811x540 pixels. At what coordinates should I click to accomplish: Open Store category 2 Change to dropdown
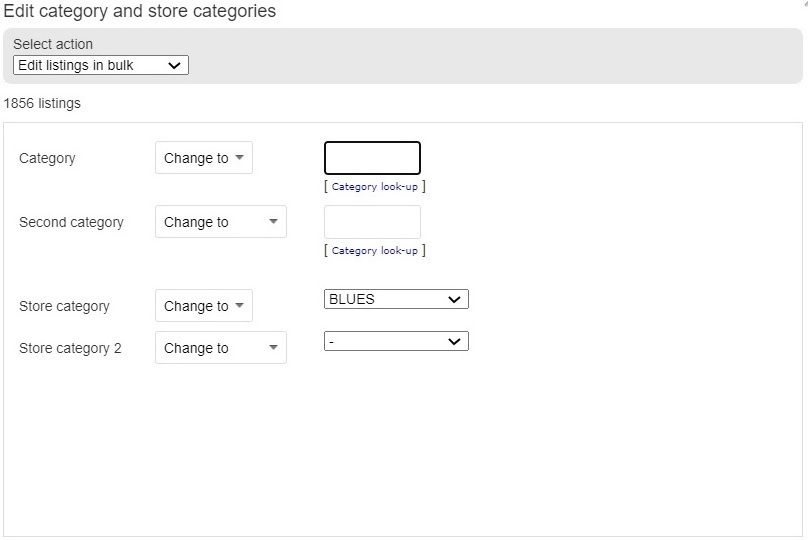[221, 348]
